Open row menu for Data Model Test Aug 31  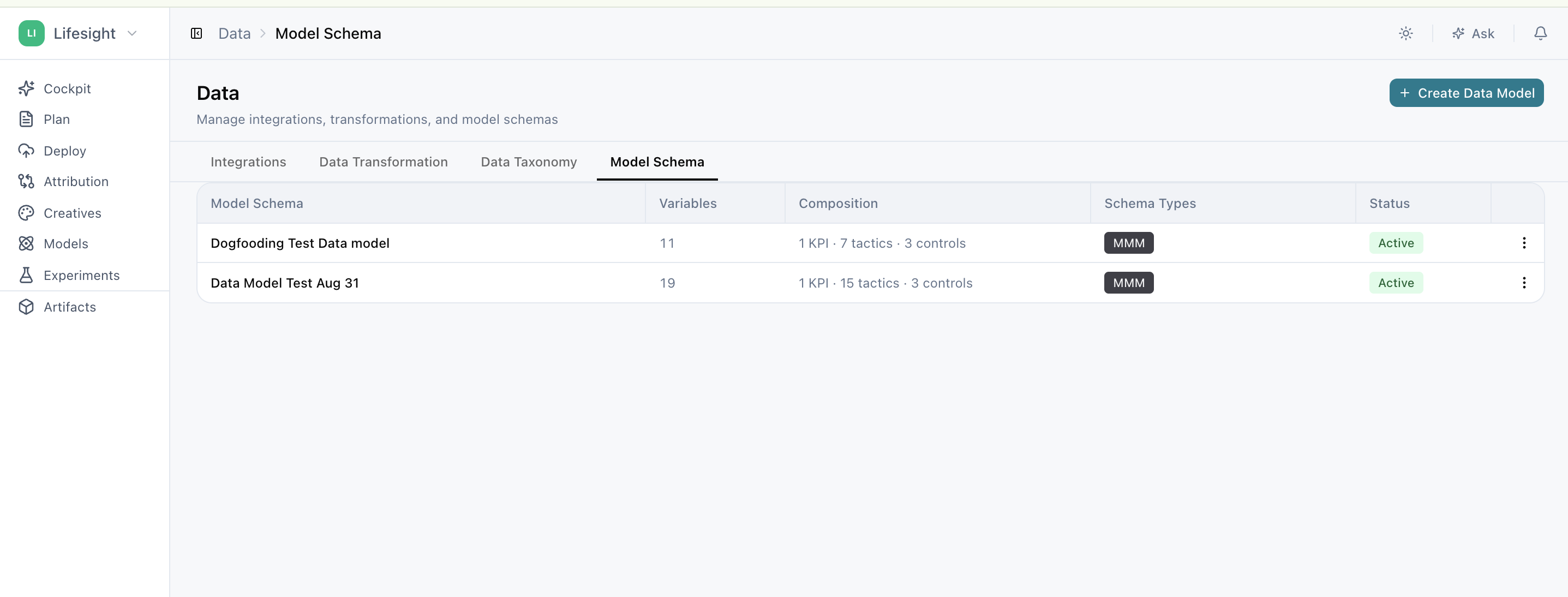click(x=1524, y=282)
